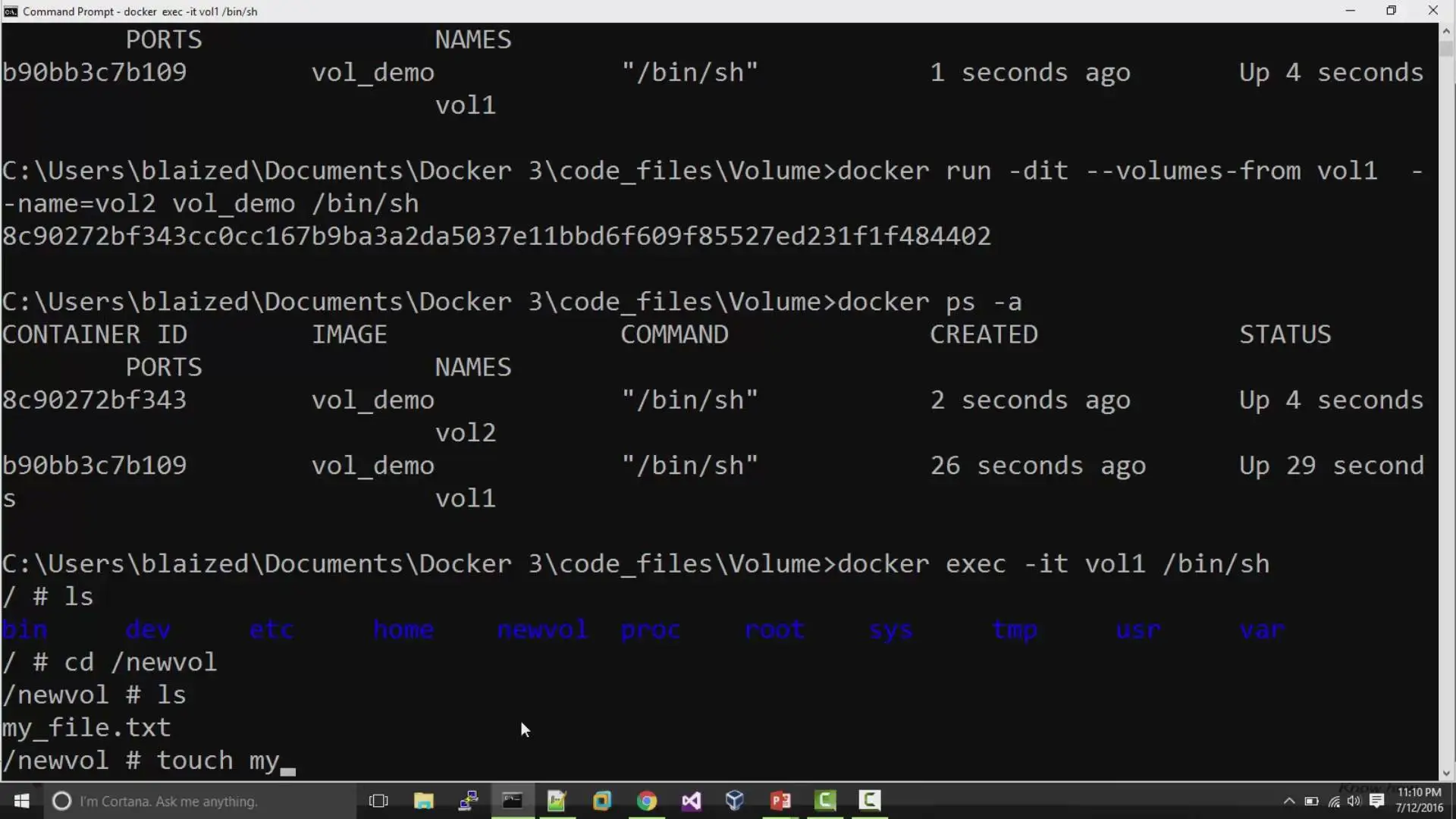Open the Notepad++ taskbar icon
Screen dimensions: 1456x819
[557, 801]
